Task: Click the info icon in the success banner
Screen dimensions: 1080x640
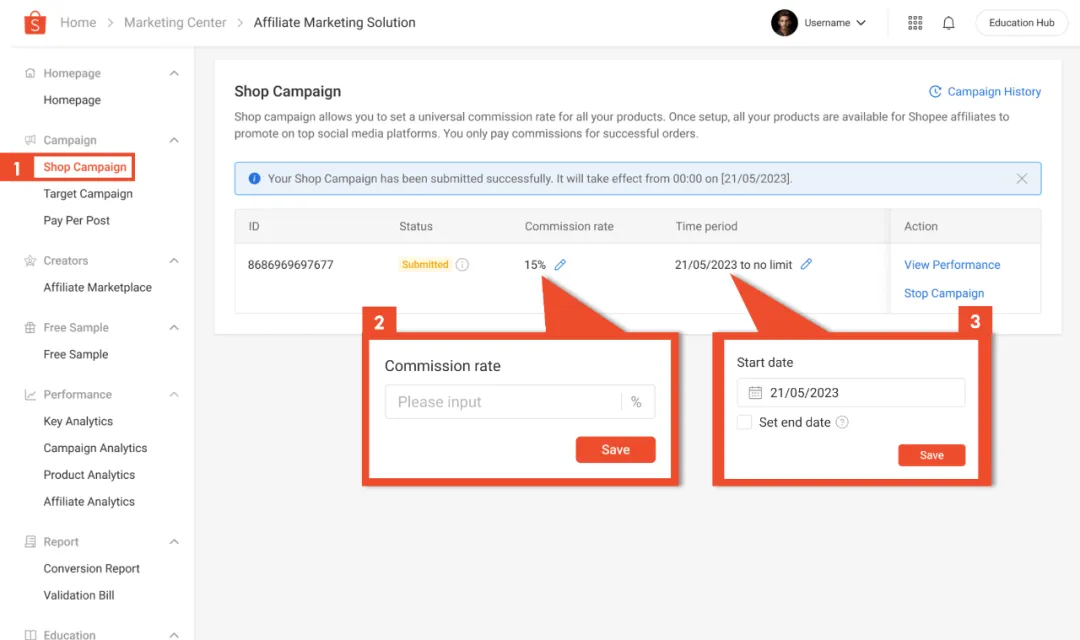Action: coord(254,178)
